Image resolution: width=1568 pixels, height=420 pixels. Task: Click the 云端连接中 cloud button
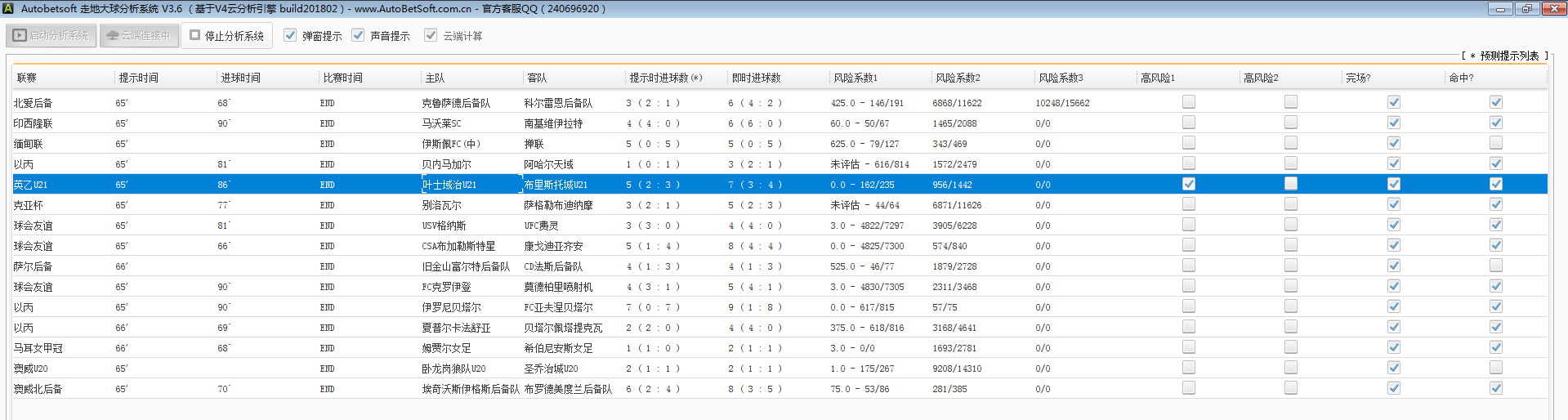pos(139,36)
